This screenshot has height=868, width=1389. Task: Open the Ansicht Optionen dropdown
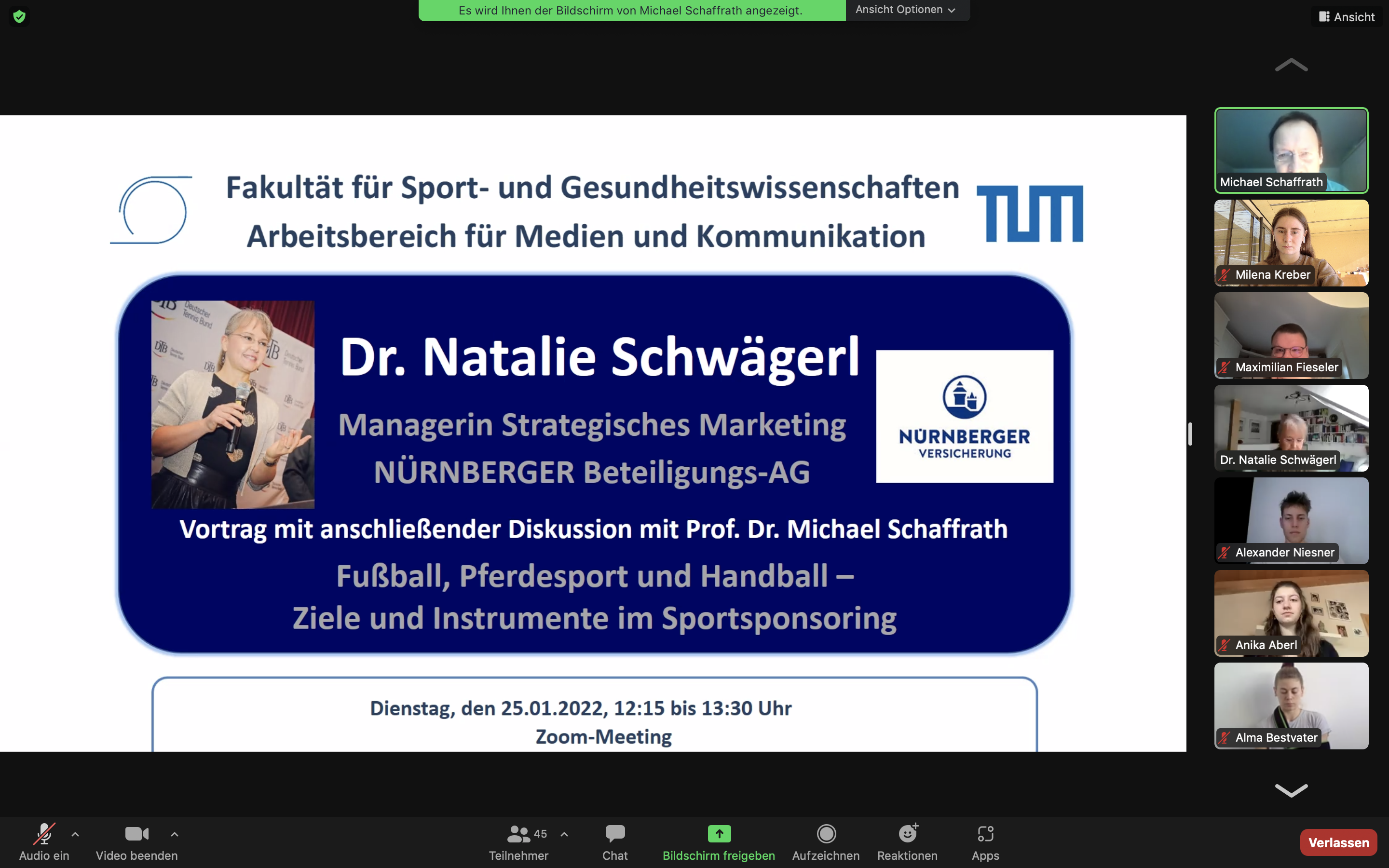click(x=908, y=10)
